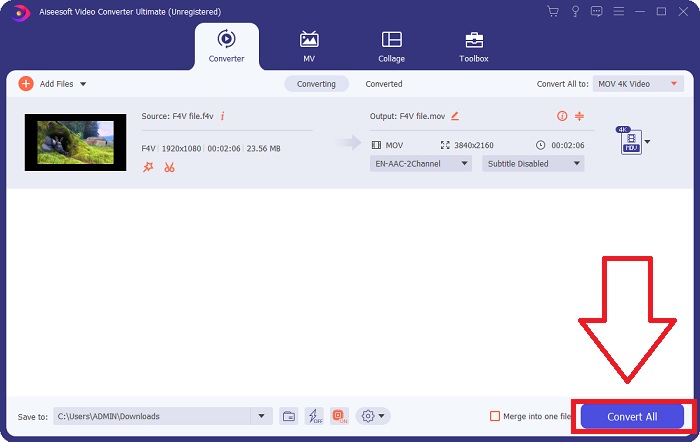Open the Edit effects star-wand icon
The height and width of the screenshot is (442, 700).
[x=148, y=167]
